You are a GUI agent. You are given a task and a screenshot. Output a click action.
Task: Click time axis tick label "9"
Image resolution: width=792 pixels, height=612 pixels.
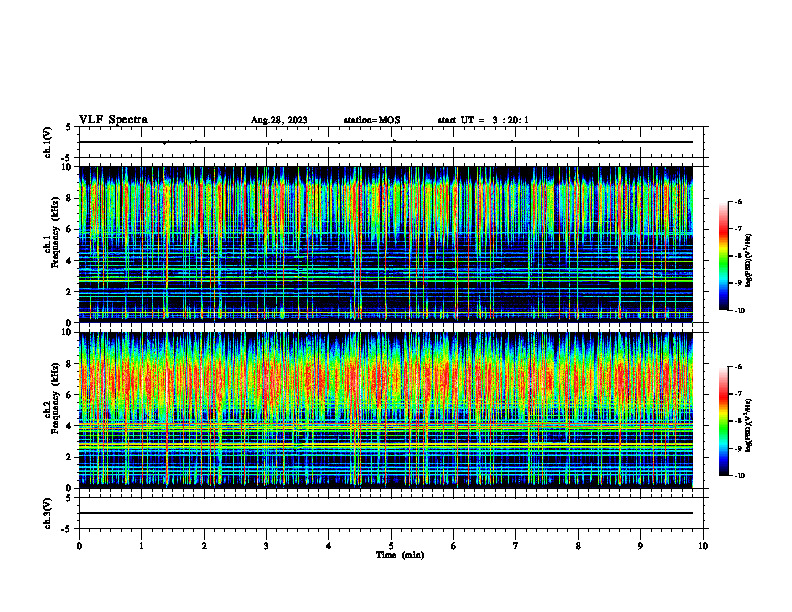point(640,546)
